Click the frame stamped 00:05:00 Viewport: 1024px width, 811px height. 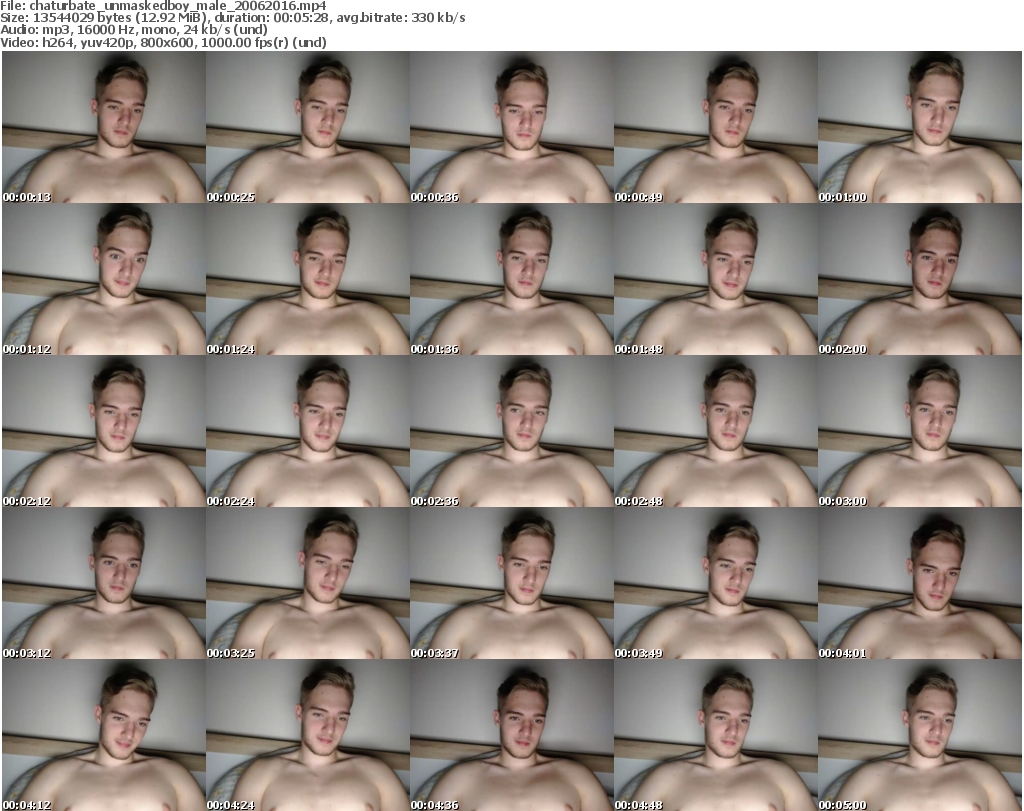click(920, 735)
